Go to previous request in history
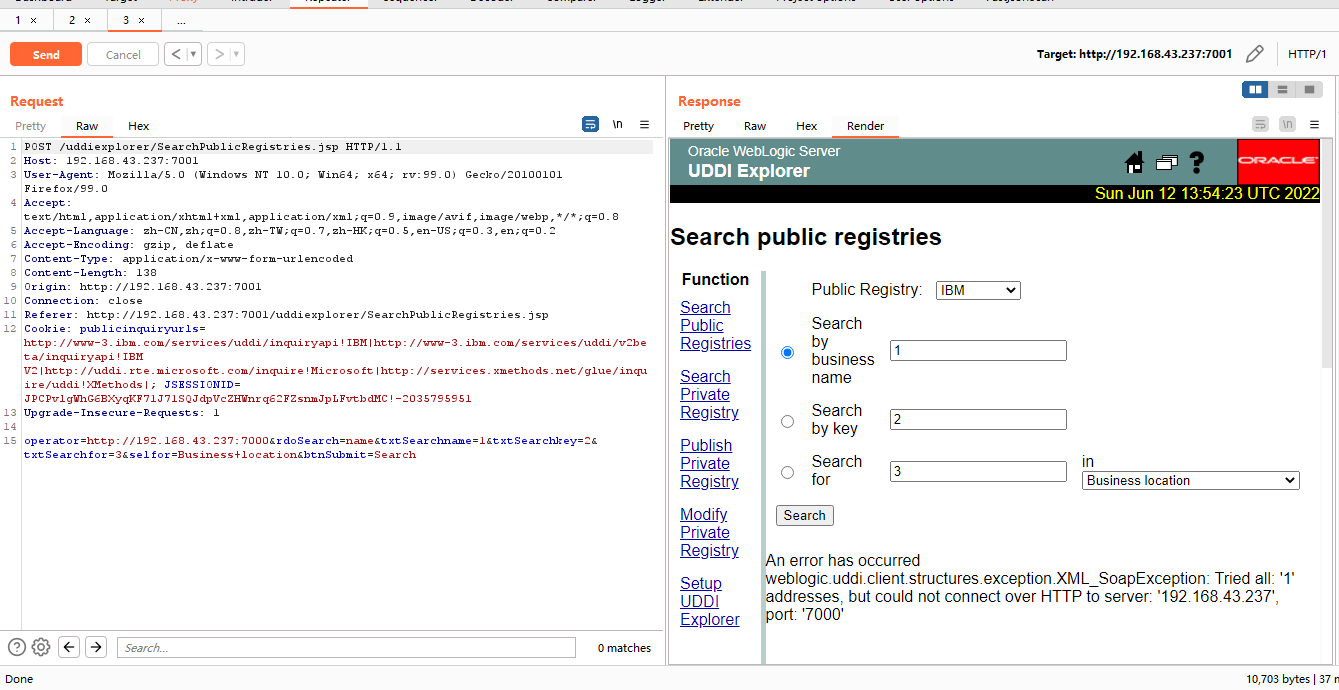The height and width of the screenshot is (690, 1339). [175, 54]
